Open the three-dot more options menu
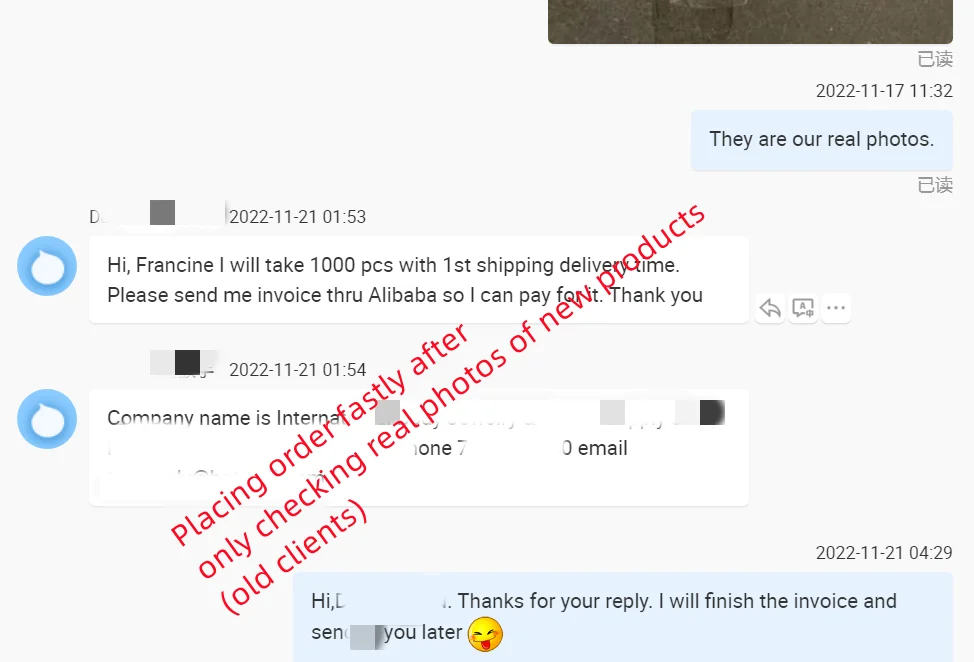 pos(836,308)
